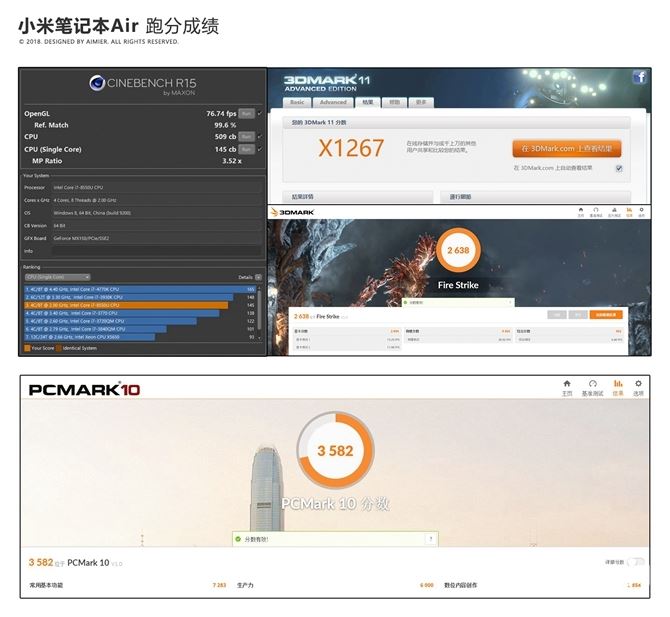Click the question mark in PCMark score notification
This screenshot has height=617, width=670.
point(431,539)
